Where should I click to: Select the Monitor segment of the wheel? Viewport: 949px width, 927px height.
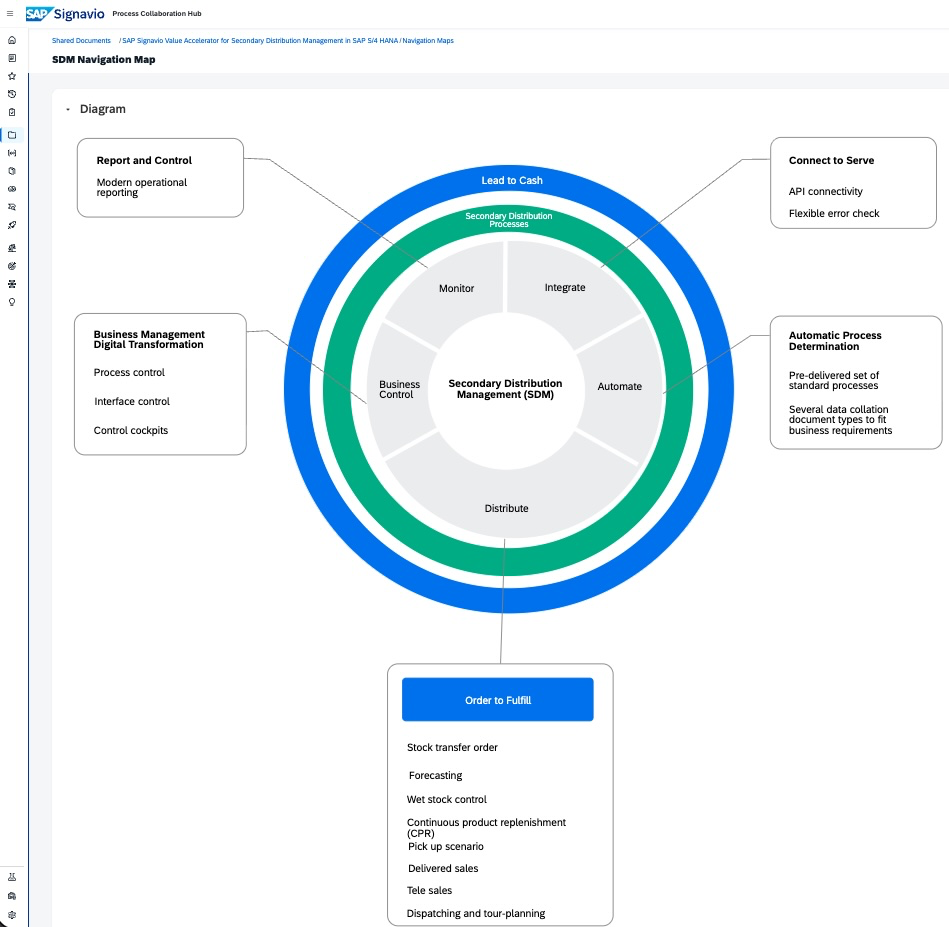(456, 288)
